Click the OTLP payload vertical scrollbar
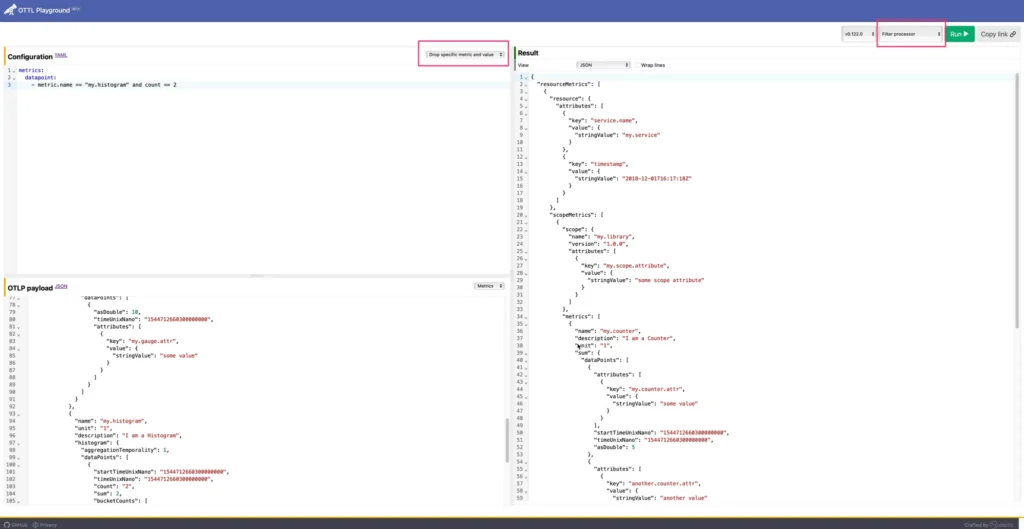 click(x=507, y=440)
